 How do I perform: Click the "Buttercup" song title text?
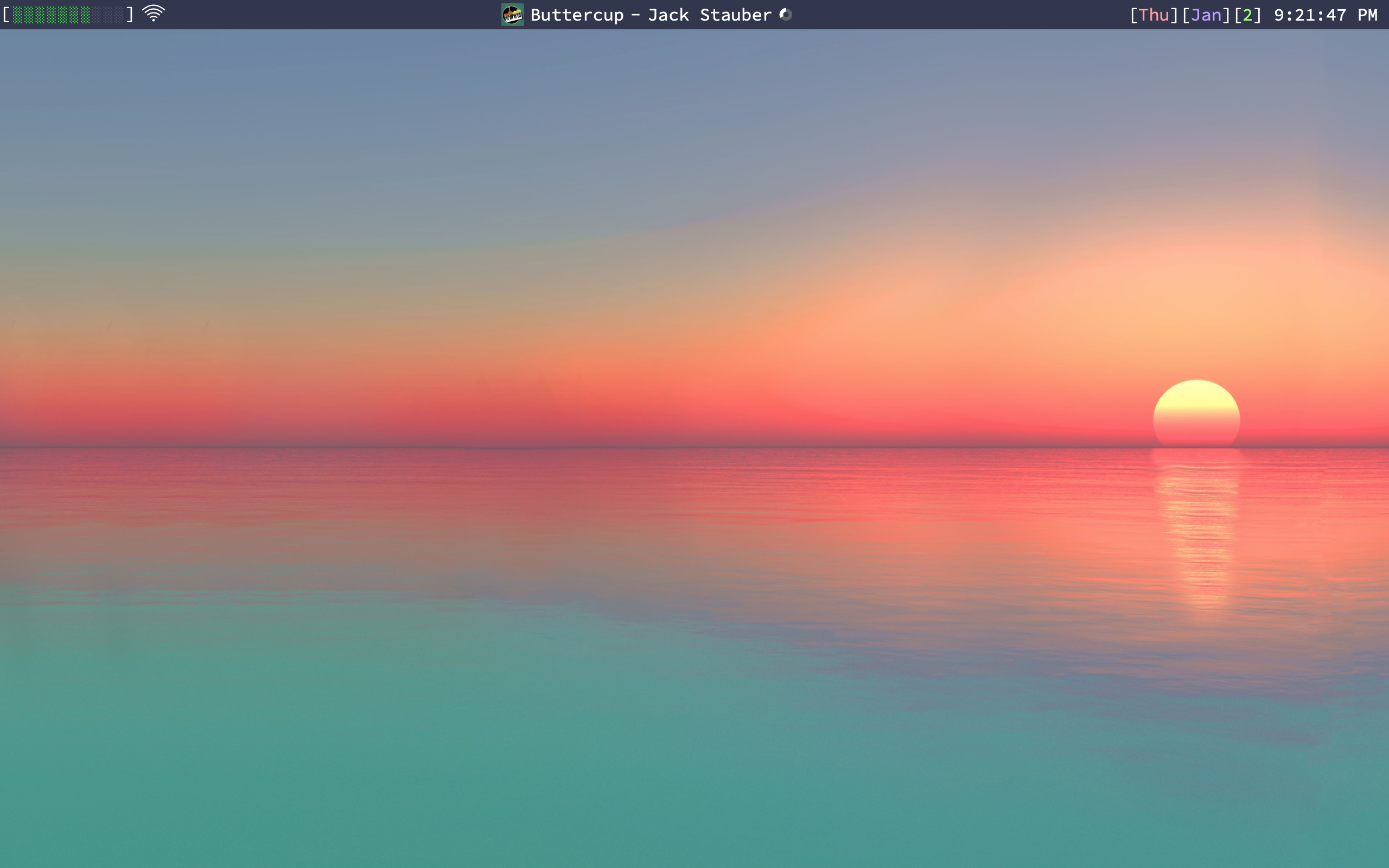pos(576,15)
